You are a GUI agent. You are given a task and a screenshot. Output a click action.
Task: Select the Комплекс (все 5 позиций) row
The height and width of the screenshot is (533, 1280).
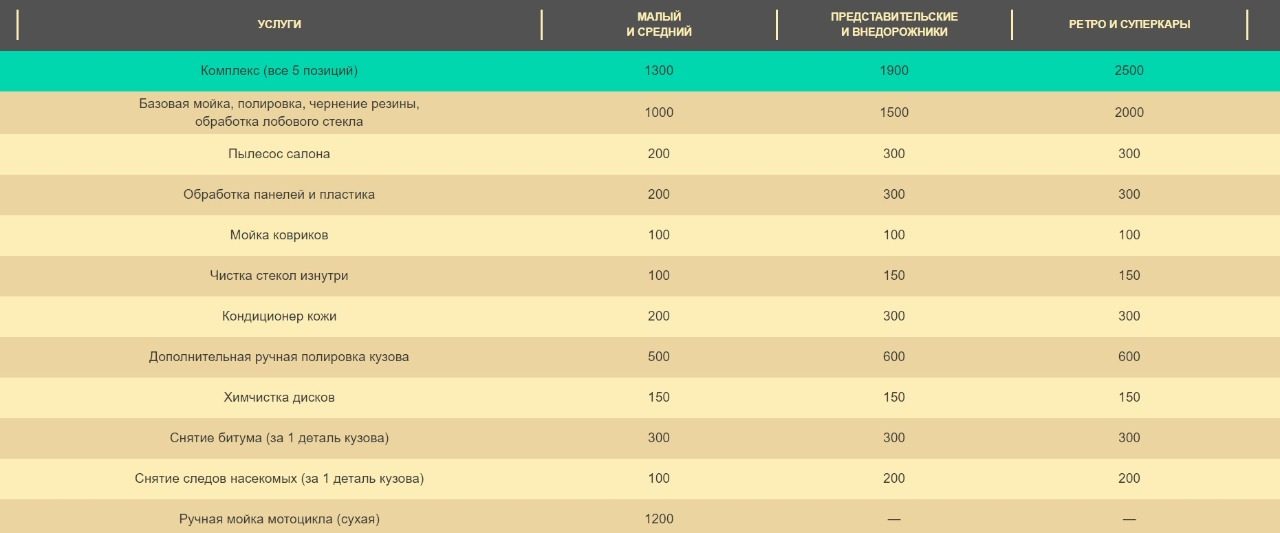[279, 71]
